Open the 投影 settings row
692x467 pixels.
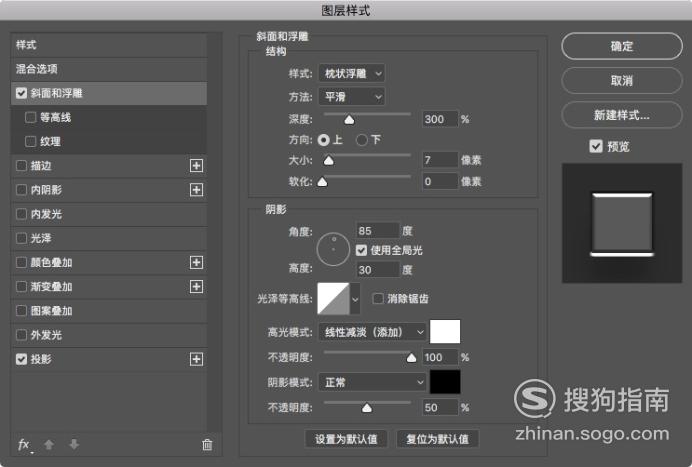109,359
